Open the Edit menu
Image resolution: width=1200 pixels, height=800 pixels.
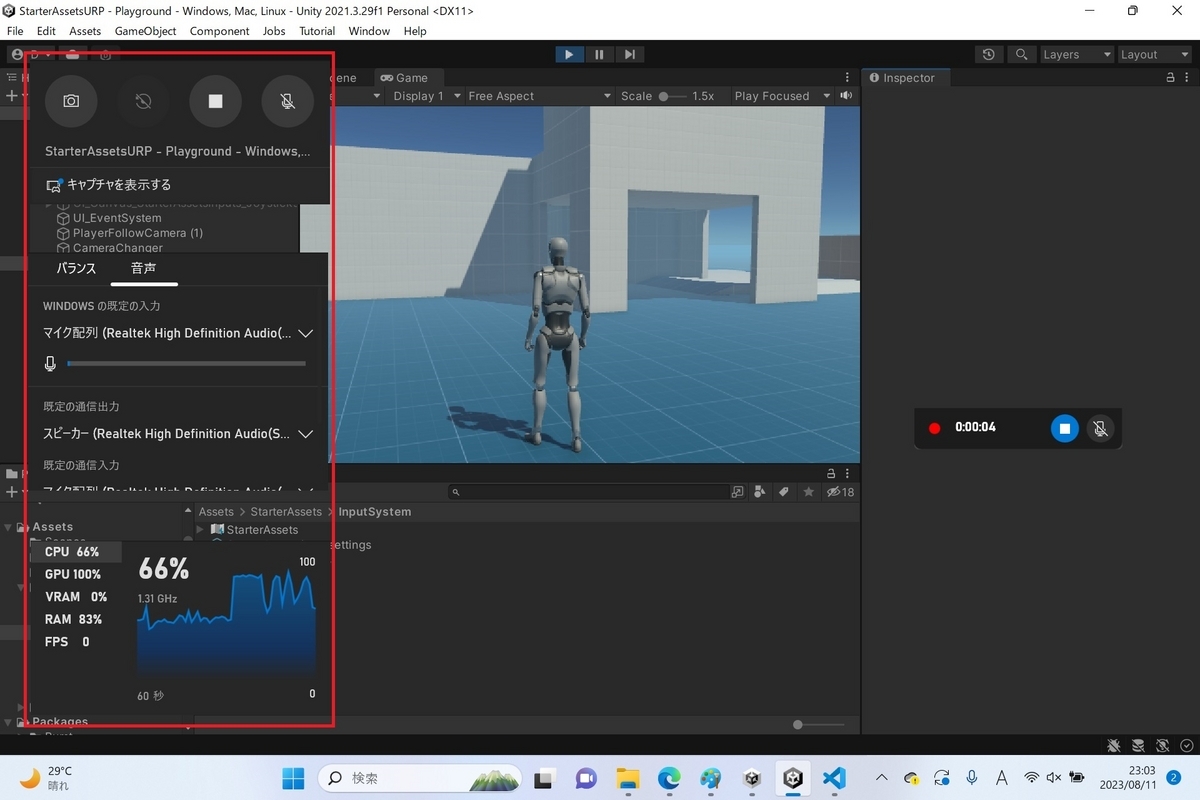point(46,31)
